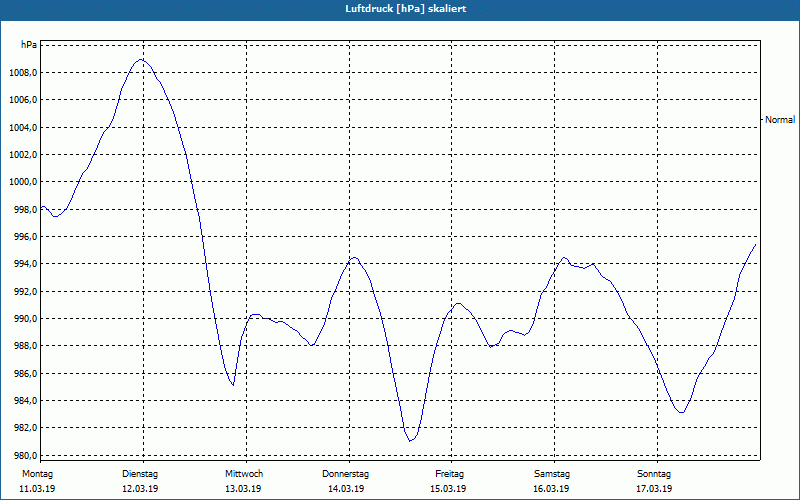The height and width of the screenshot is (500, 800).
Task: Click the date 15.03.19
Action: point(448,489)
